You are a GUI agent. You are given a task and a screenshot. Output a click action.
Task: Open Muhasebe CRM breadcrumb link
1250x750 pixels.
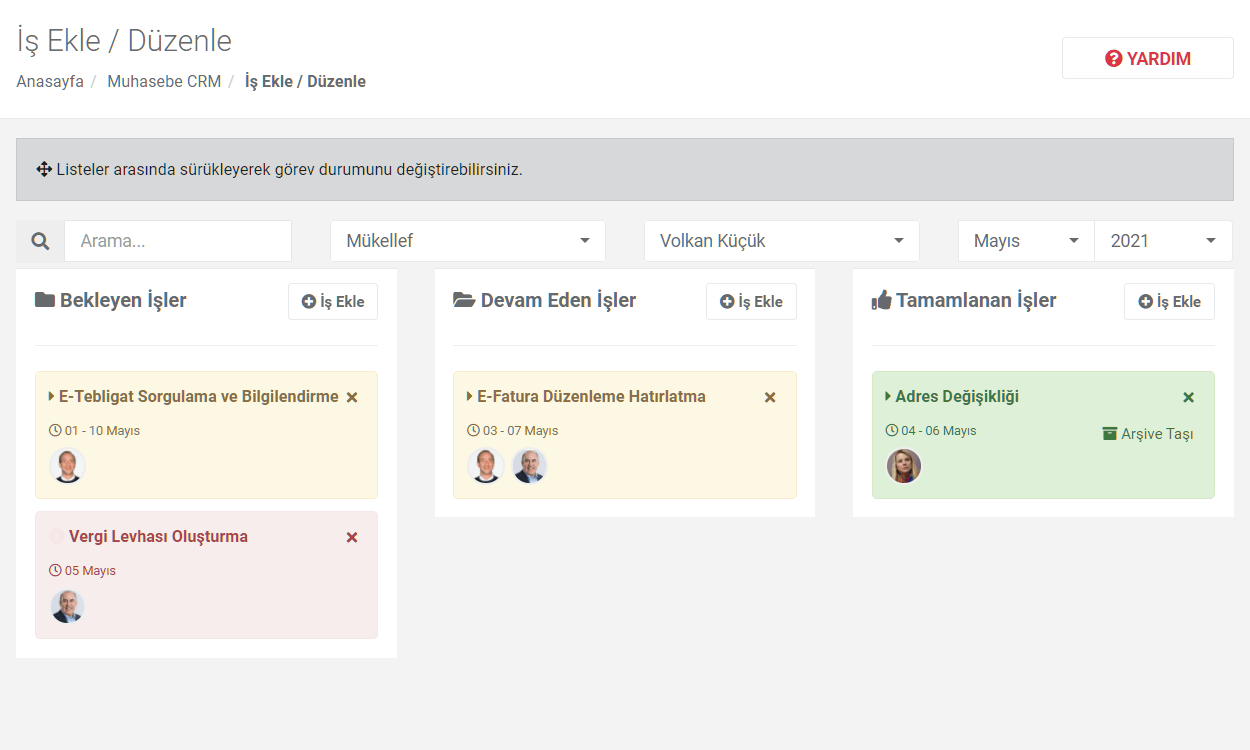(164, 82)
